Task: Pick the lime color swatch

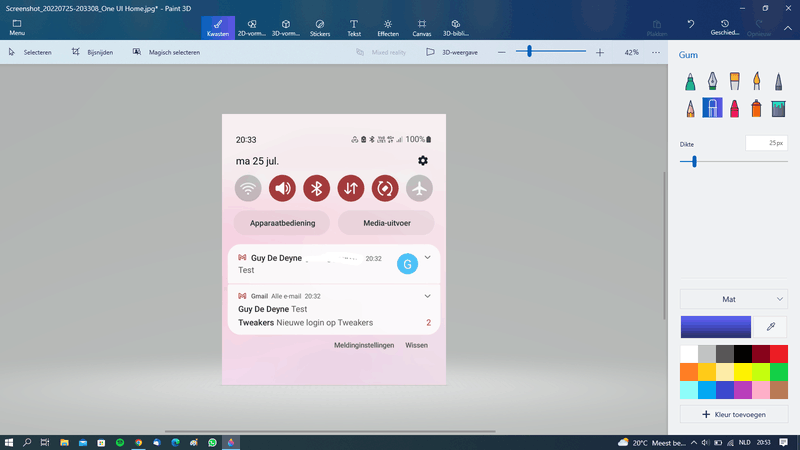Action: click(761, 371)
